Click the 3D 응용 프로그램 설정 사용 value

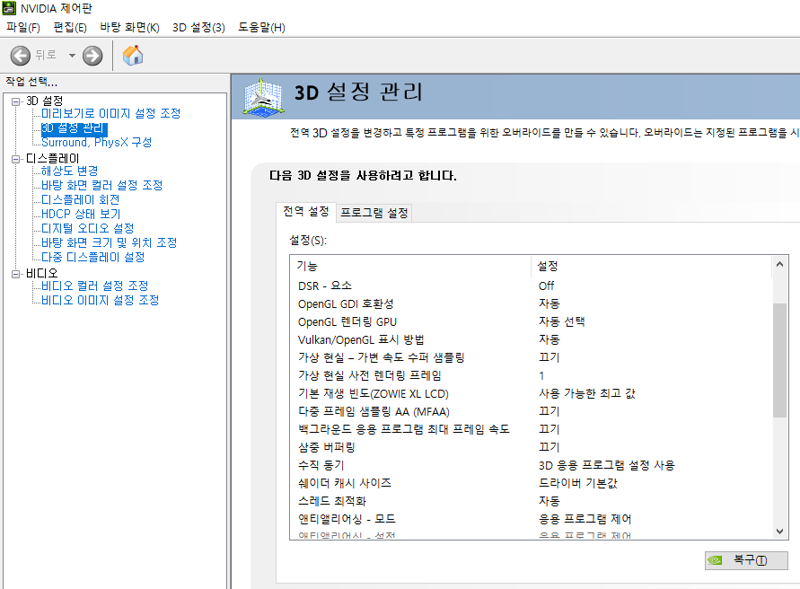[x=607, y=465]
